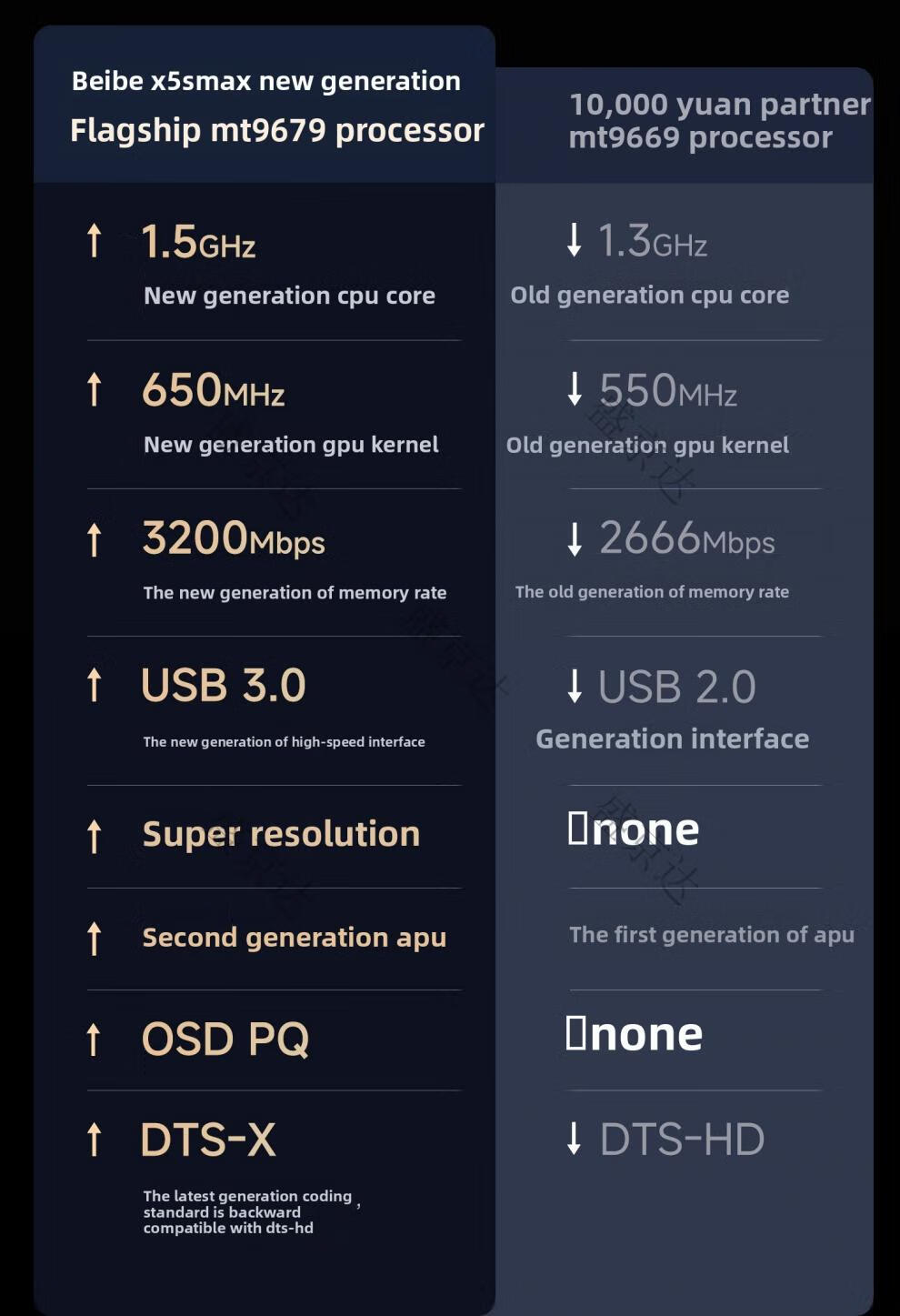Select the up arrow next to OSD PQ

(94, 1040)
